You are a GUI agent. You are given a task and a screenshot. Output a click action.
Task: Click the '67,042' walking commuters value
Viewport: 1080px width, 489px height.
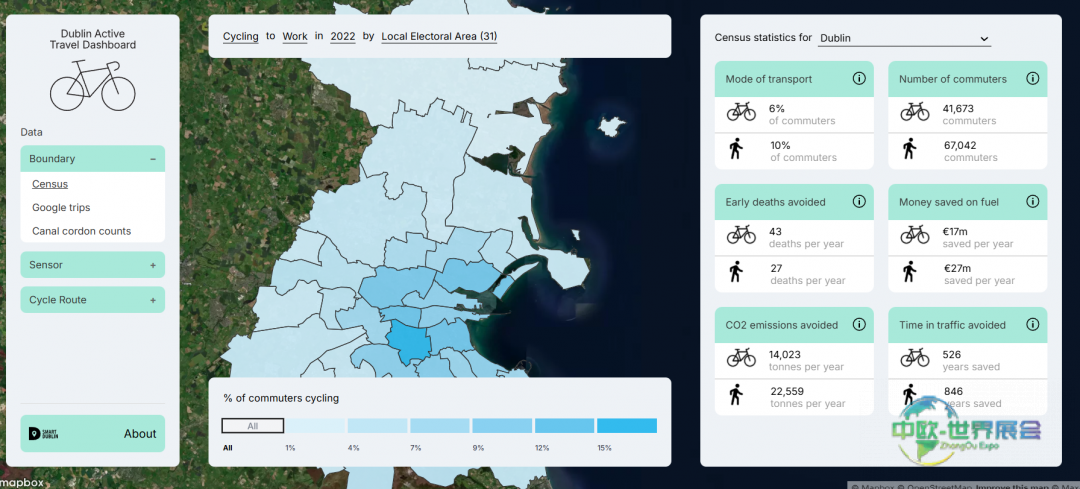pyautogui.click(x=960, y=145)
